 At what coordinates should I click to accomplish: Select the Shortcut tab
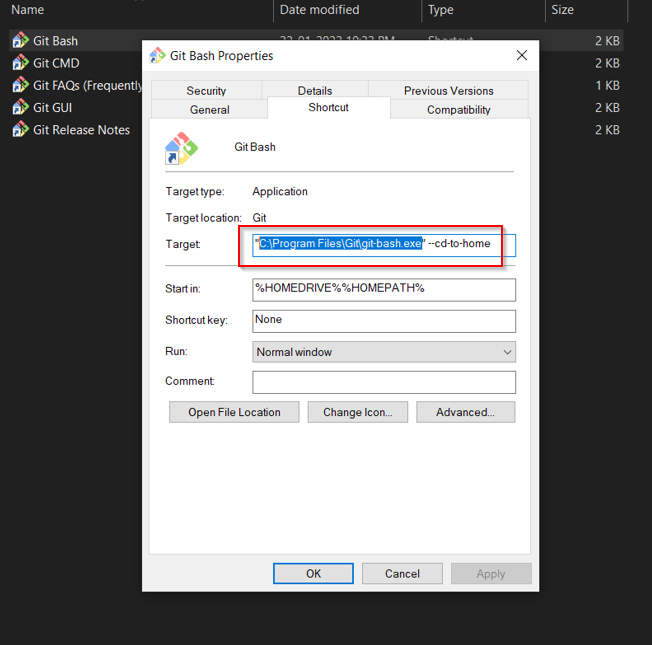[x=328, y=107]
